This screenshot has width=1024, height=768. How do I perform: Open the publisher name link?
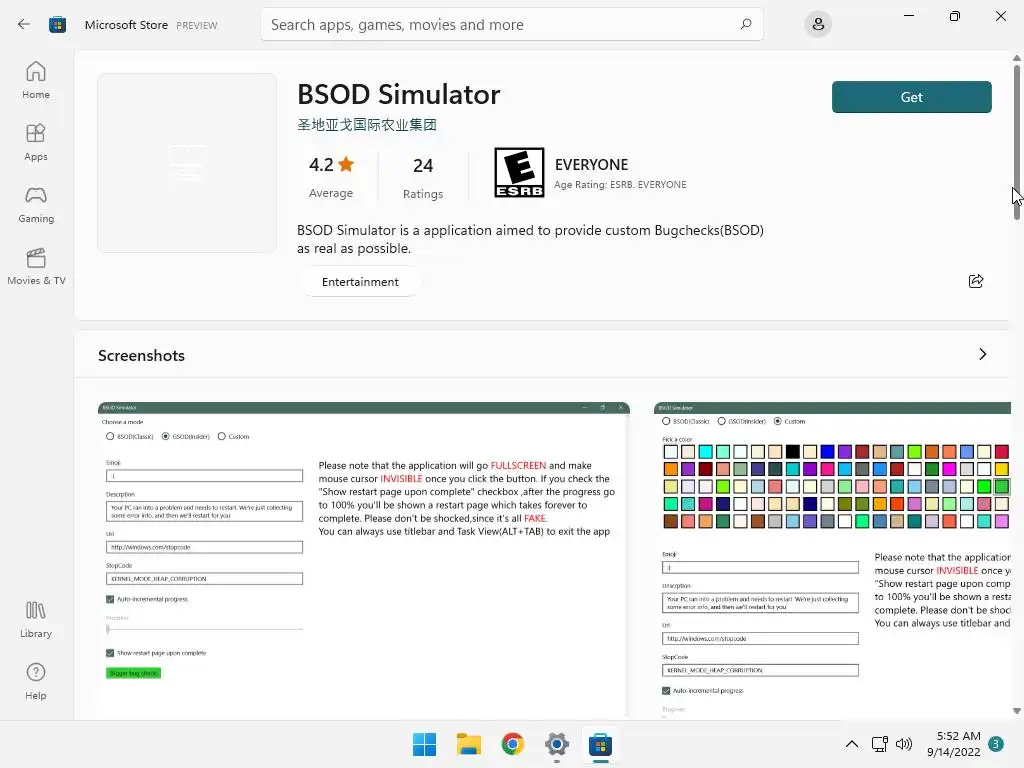click(366, 125)
